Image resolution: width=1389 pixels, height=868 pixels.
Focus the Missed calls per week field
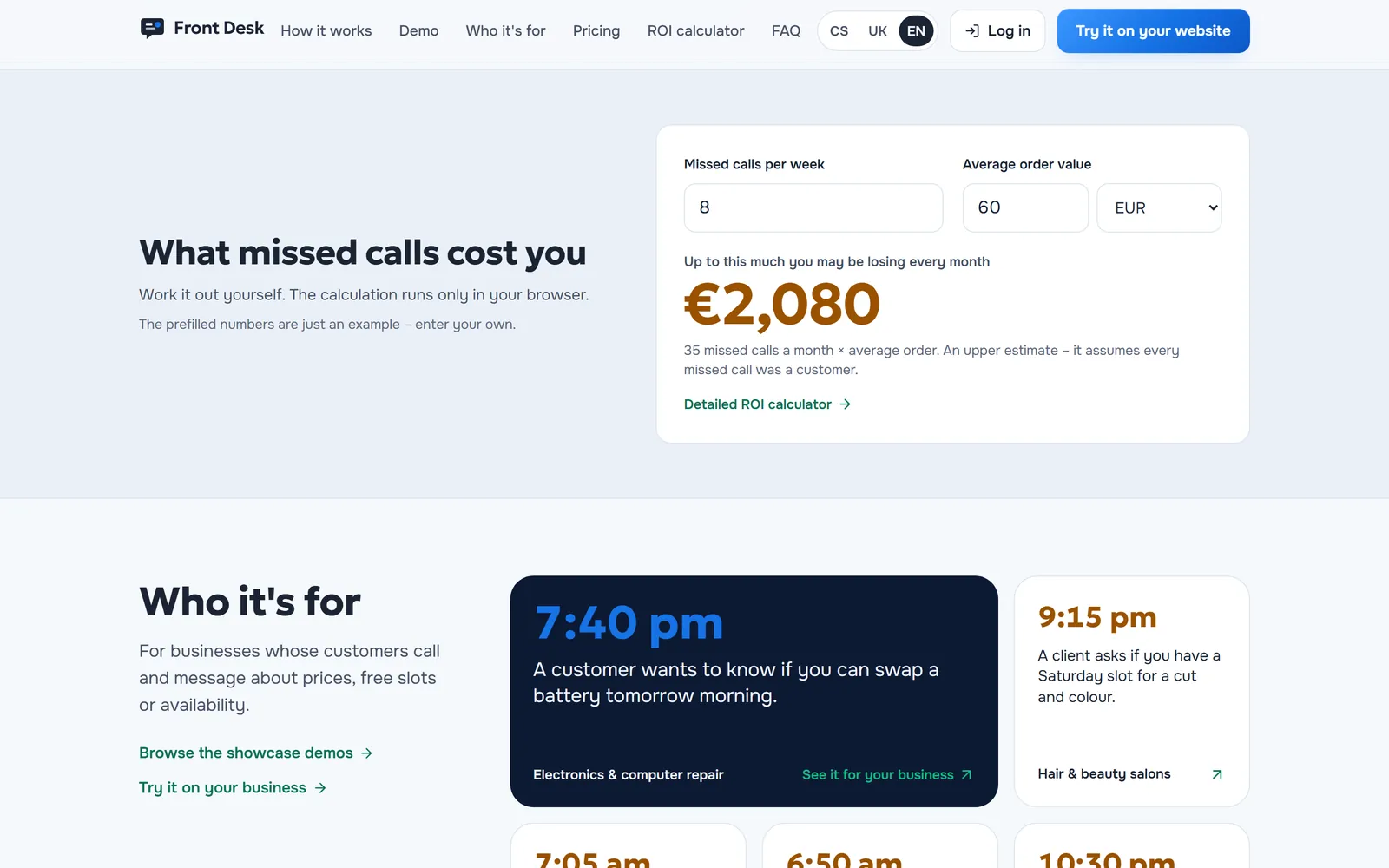tap(813, 207)
